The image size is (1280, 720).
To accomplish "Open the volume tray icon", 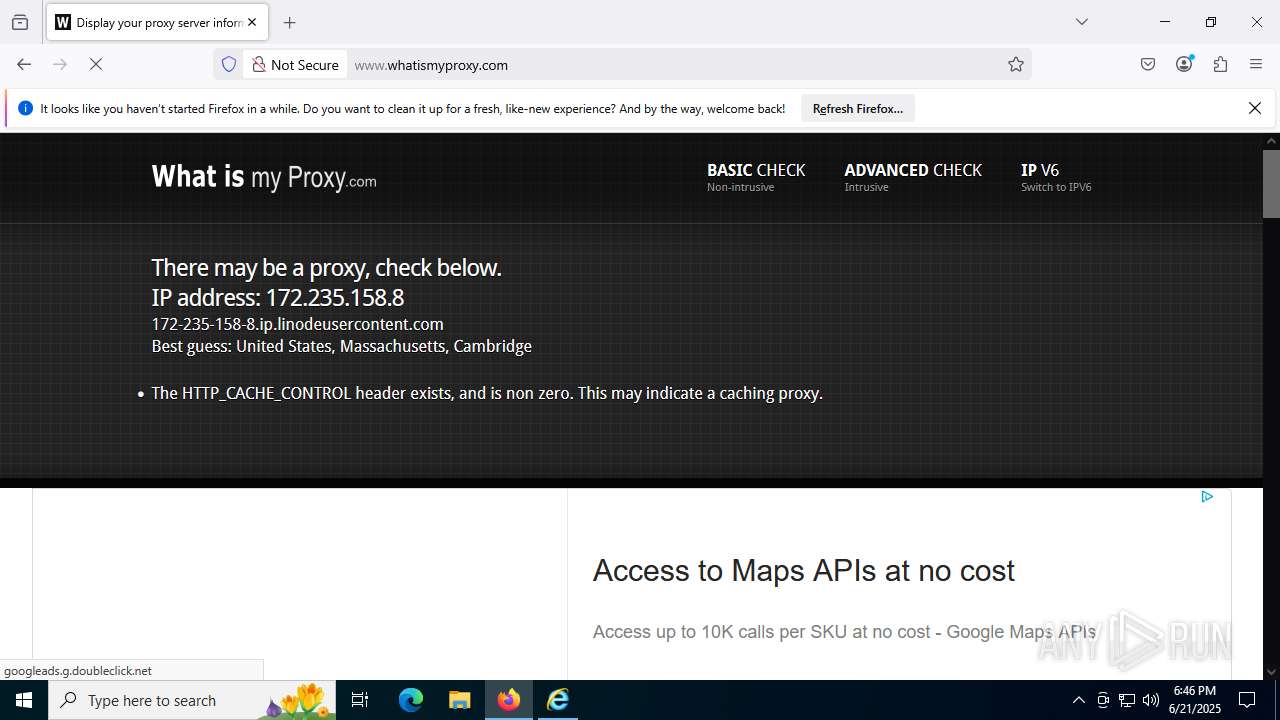I will tap(1151, 700).
